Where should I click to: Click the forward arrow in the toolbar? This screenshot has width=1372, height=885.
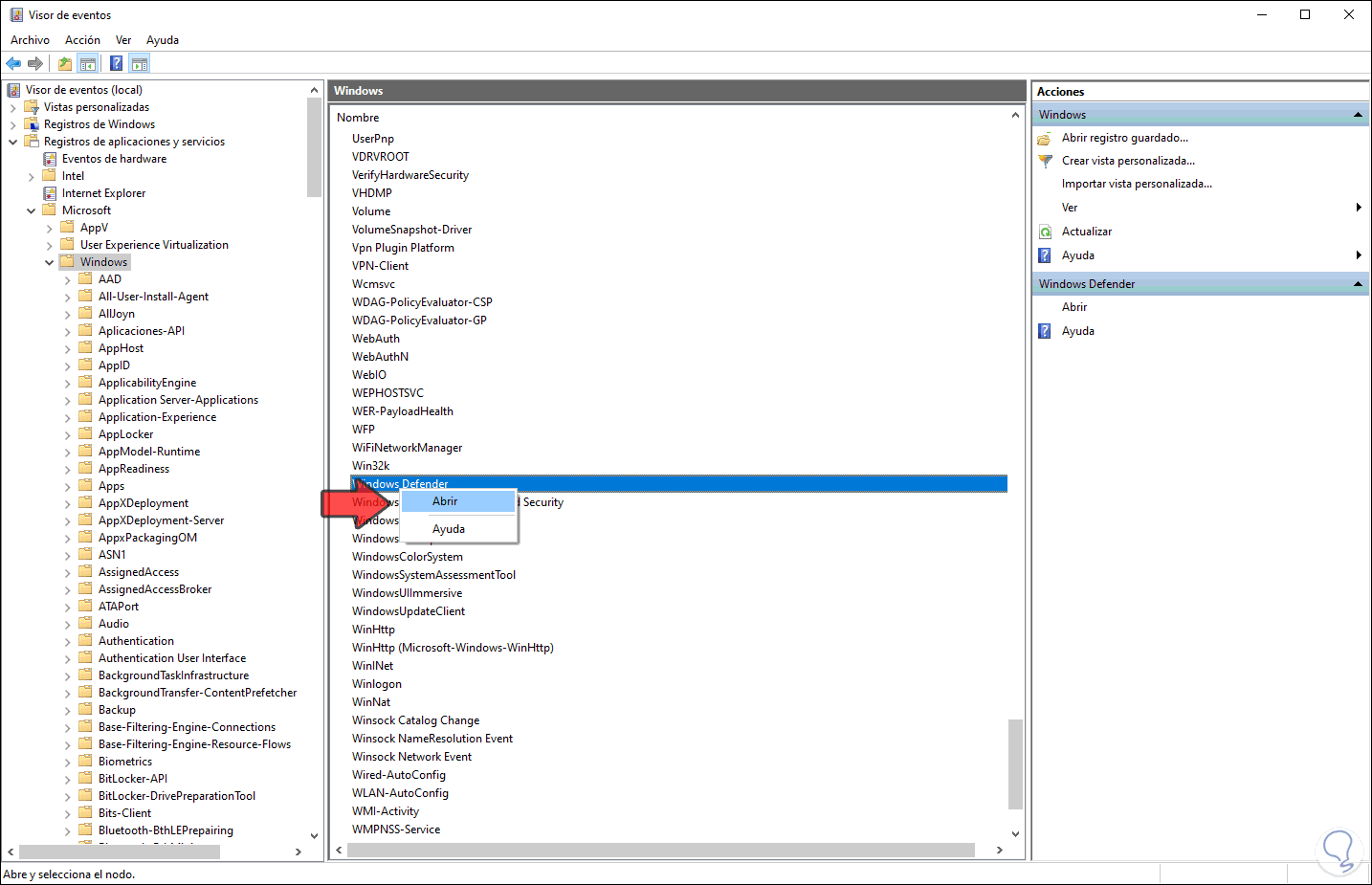click(35, 64)
